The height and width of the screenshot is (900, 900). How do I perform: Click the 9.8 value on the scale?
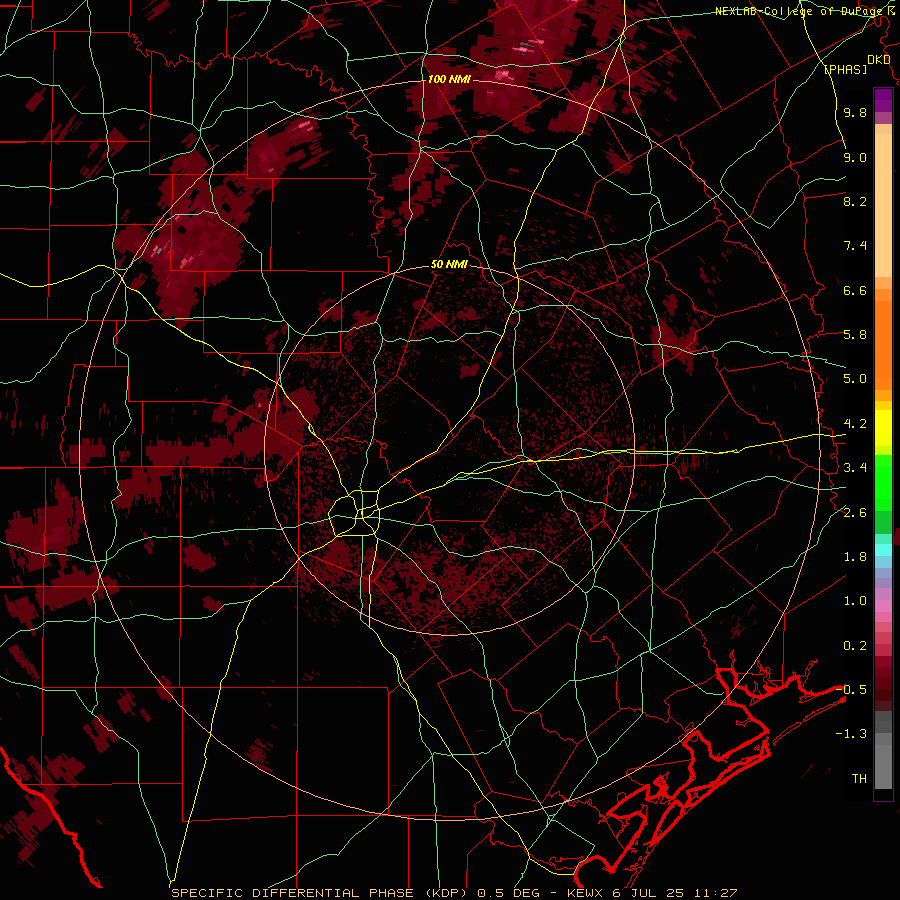tap(855, 113)
